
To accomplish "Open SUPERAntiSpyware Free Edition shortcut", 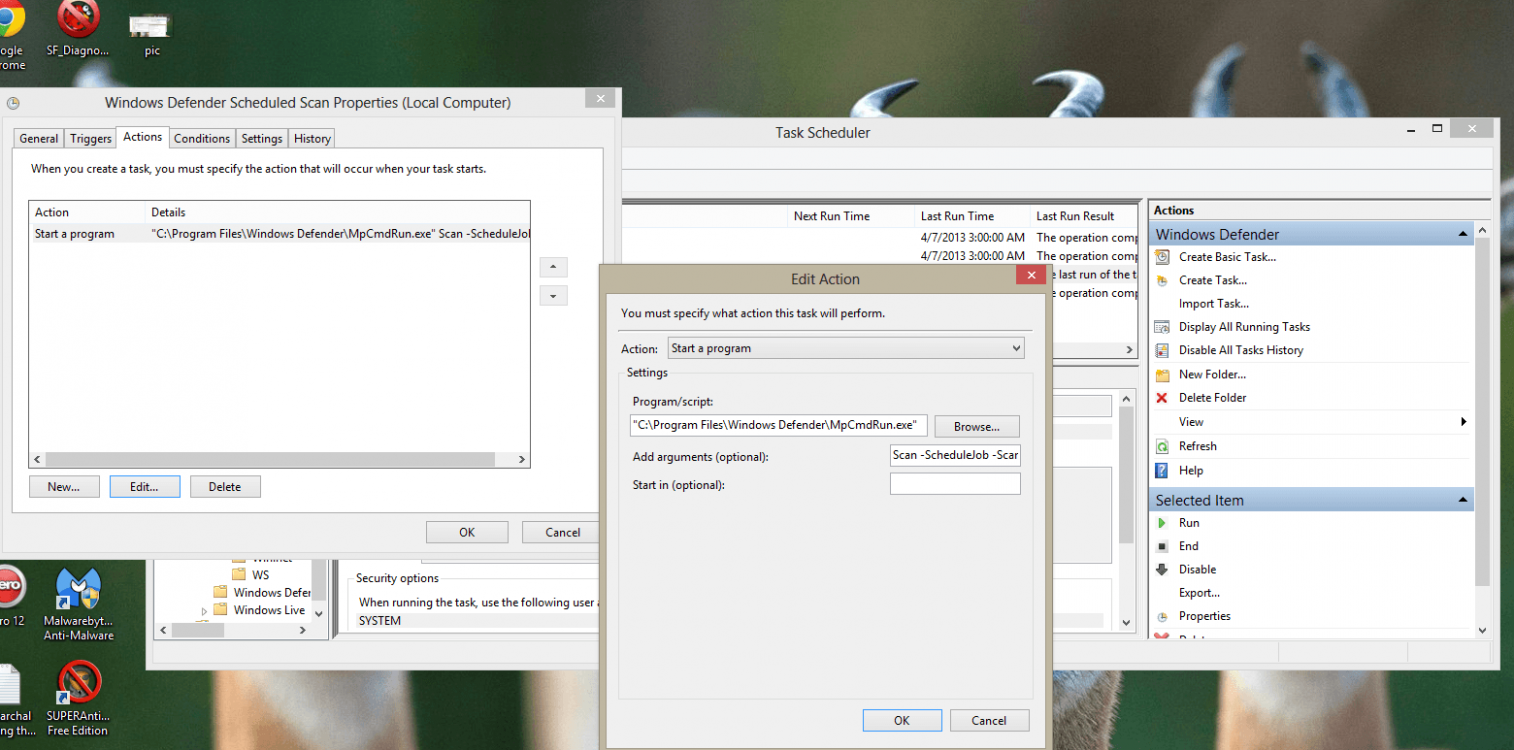I will [79, 698].
